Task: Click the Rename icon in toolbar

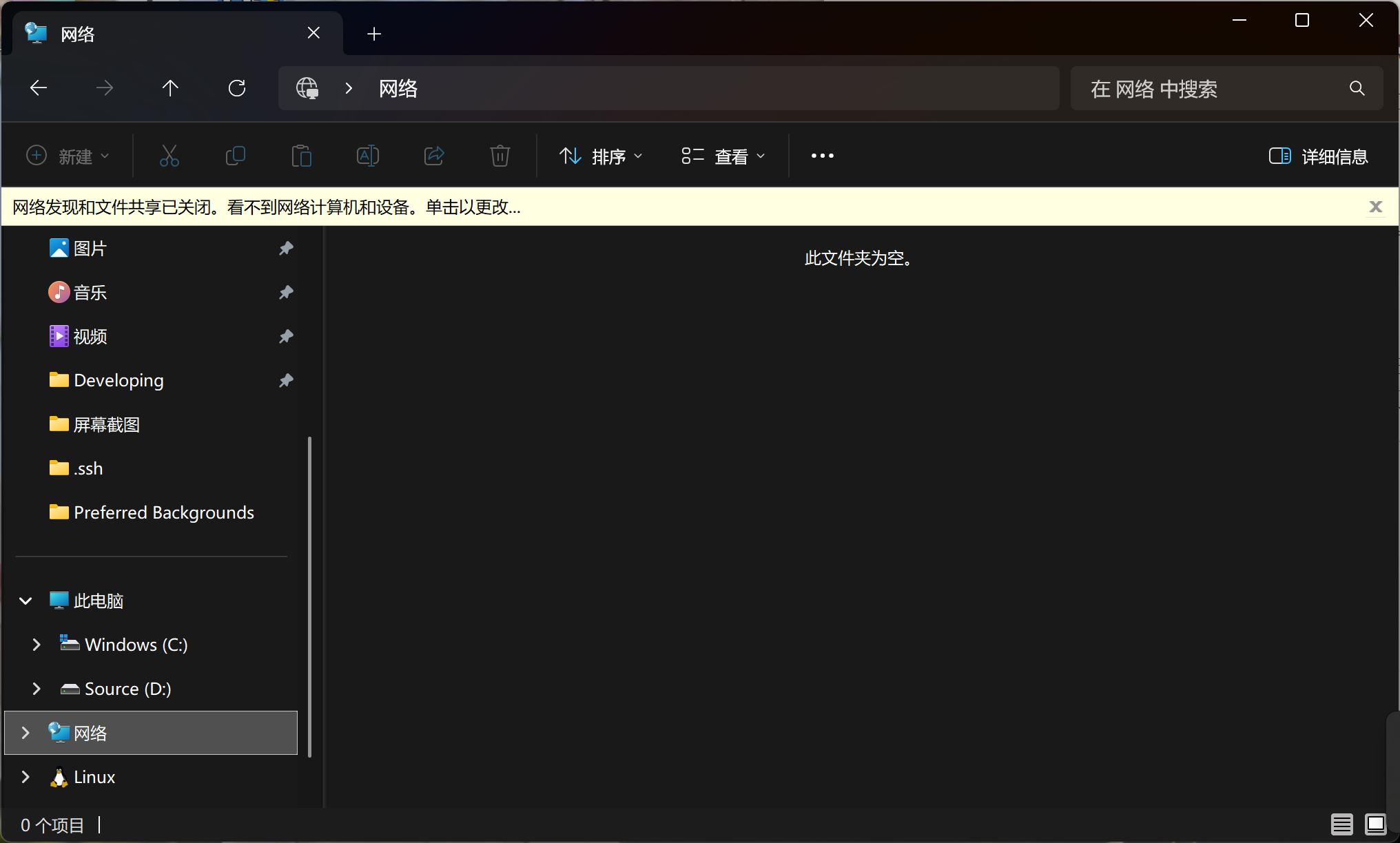Action: click(368, 156)
